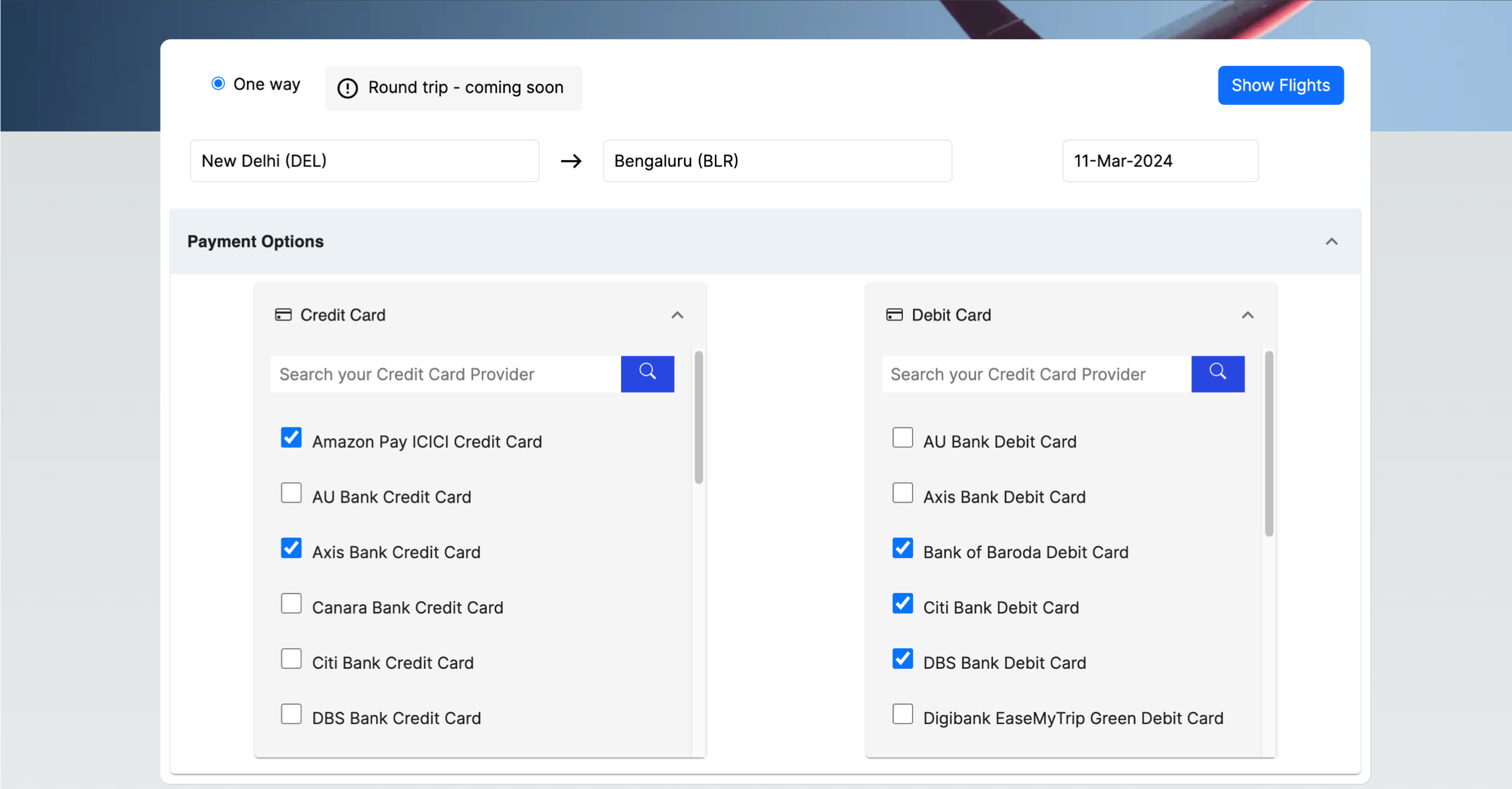
Task: Uncheck DBS Bank Debit Card
Action: tap(902, 659)
